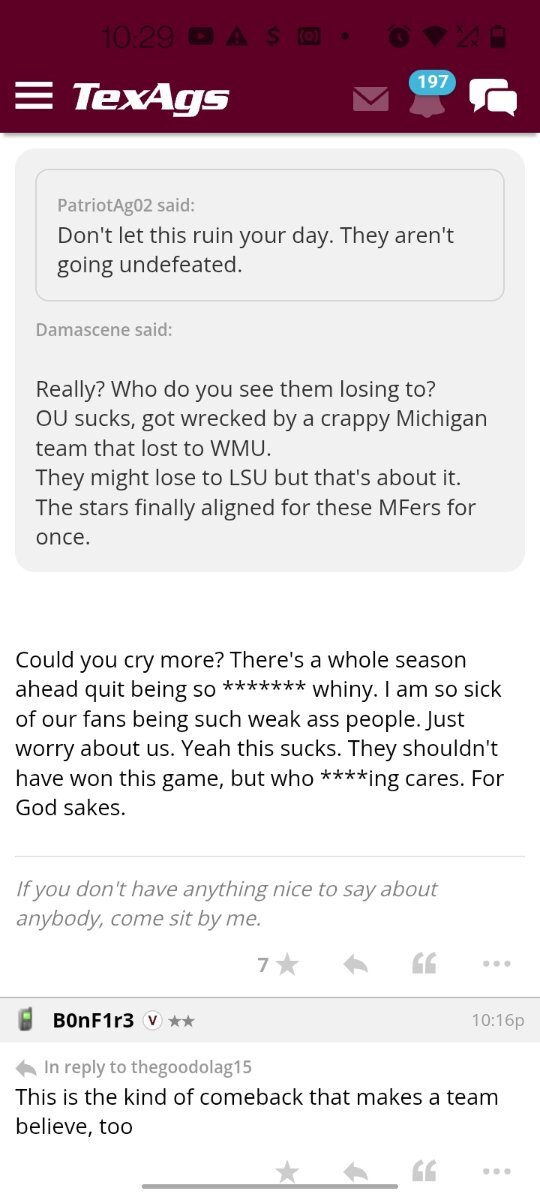
Task: View the 197 notifications bell
Action: [429, 94]
